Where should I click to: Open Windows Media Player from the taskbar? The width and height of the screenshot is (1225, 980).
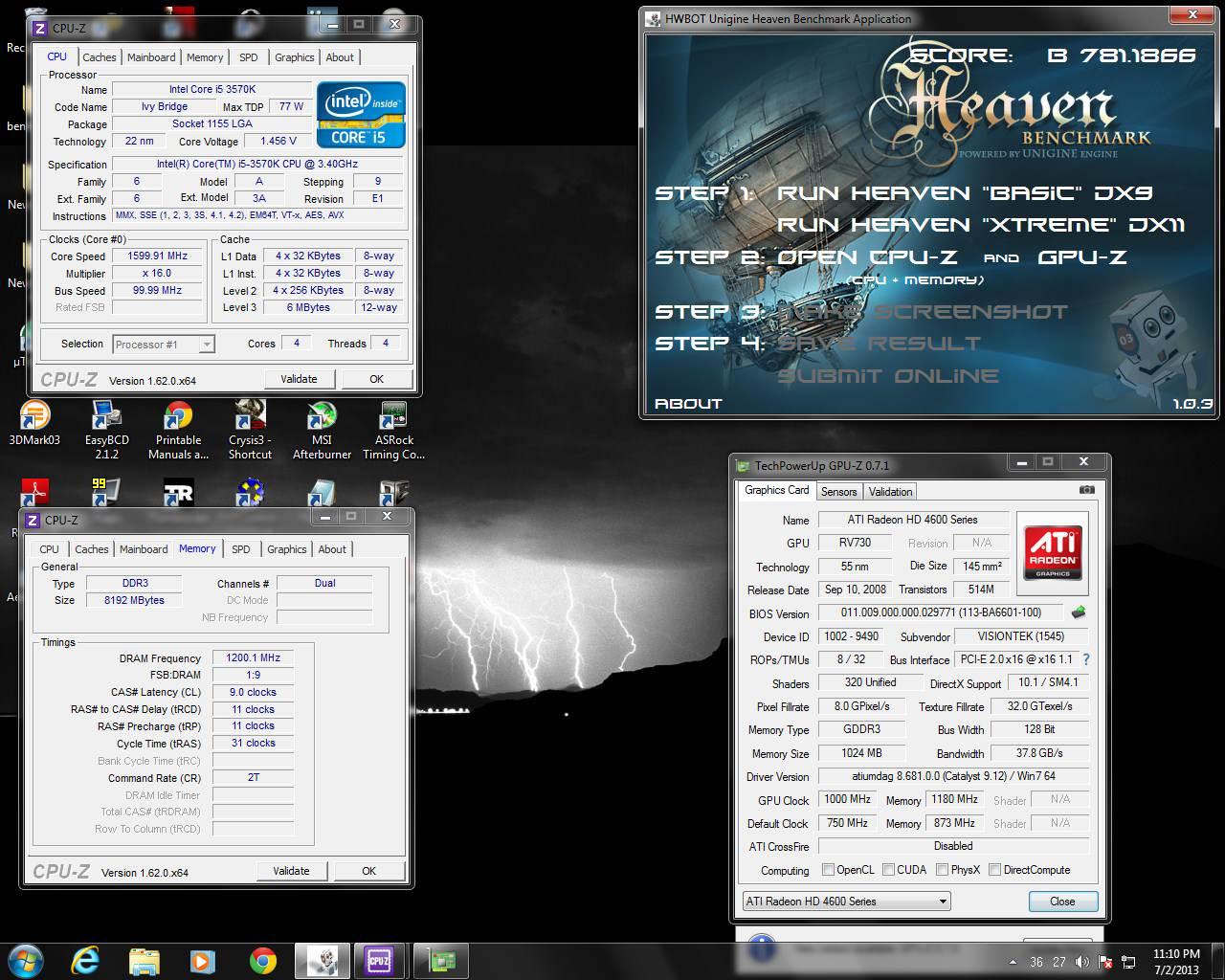(x=202, y=961)
